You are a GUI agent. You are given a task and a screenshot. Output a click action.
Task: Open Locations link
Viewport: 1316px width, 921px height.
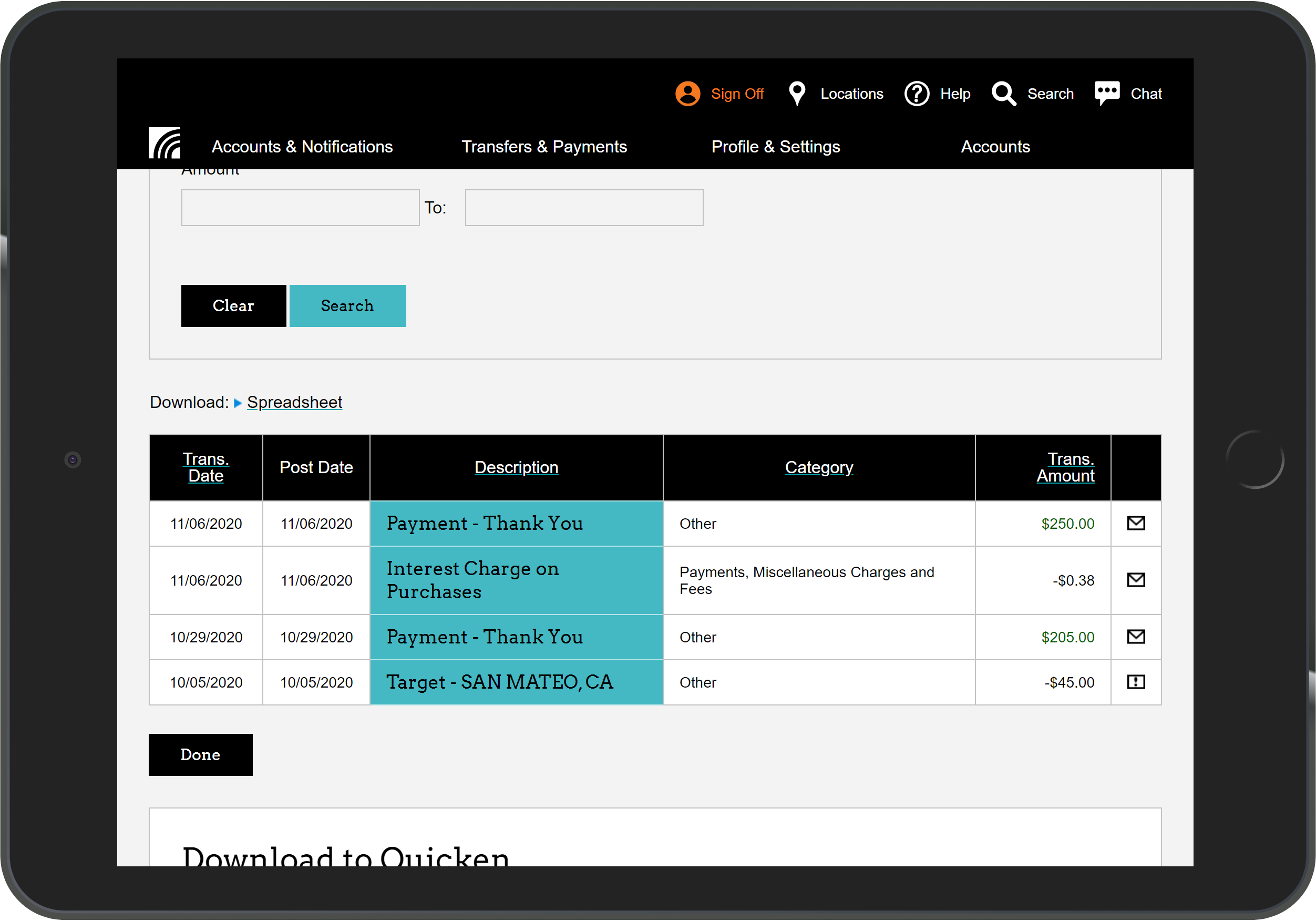[x=852, y=94]
